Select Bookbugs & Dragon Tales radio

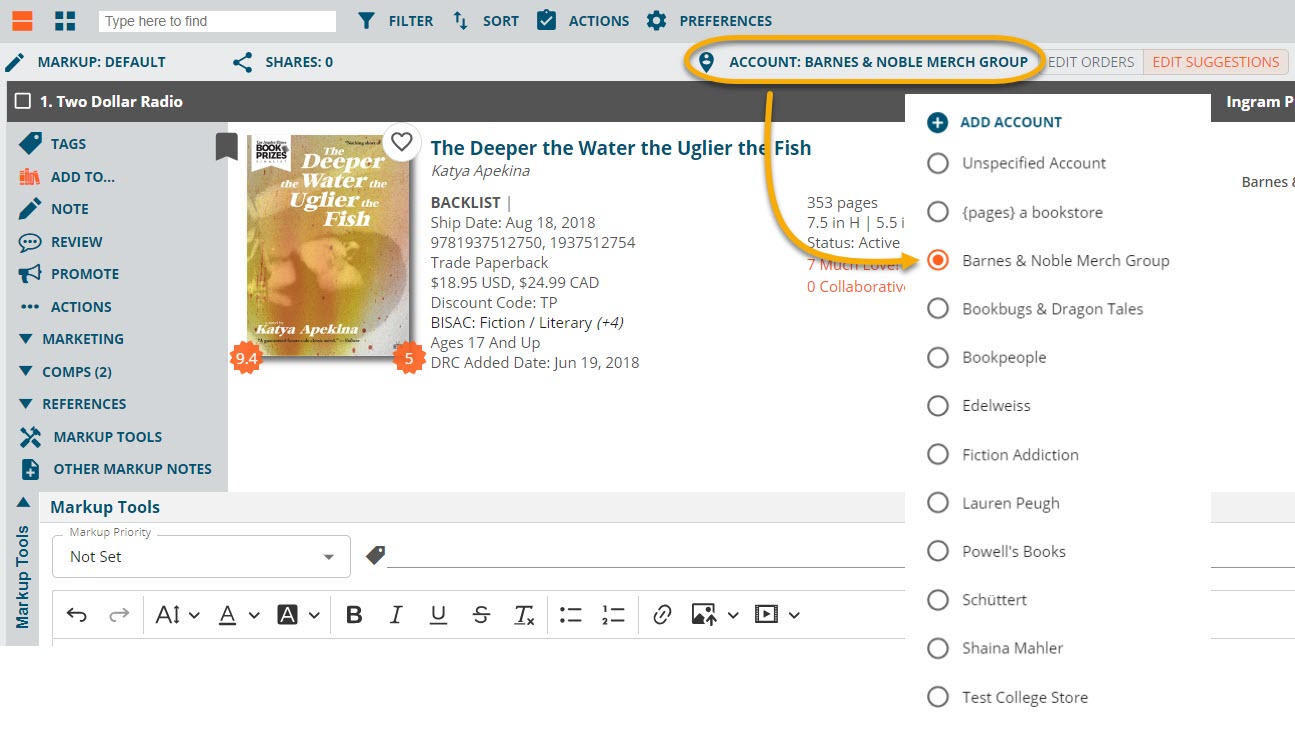point(938,309)
